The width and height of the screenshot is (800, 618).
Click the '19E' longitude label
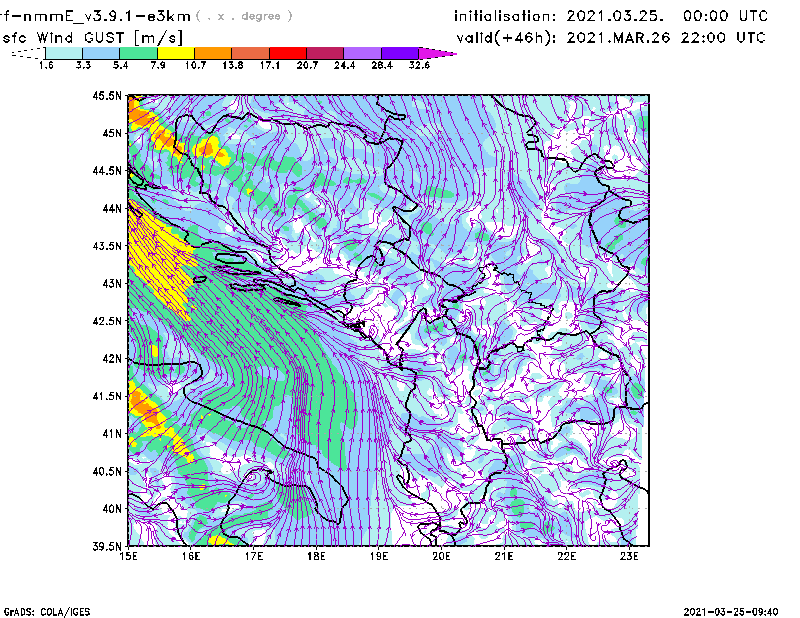[x=379, y=556]
